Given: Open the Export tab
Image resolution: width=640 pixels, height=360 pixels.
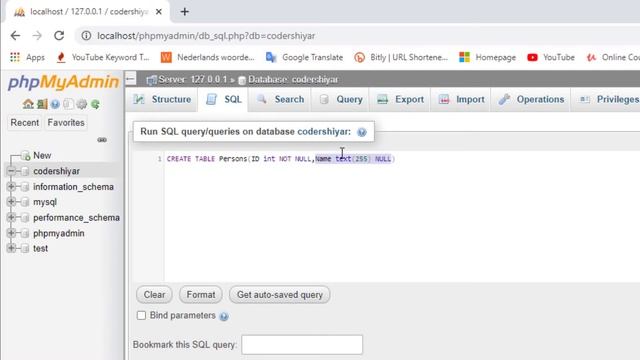Looking at the screenshot, I should 400,100.
